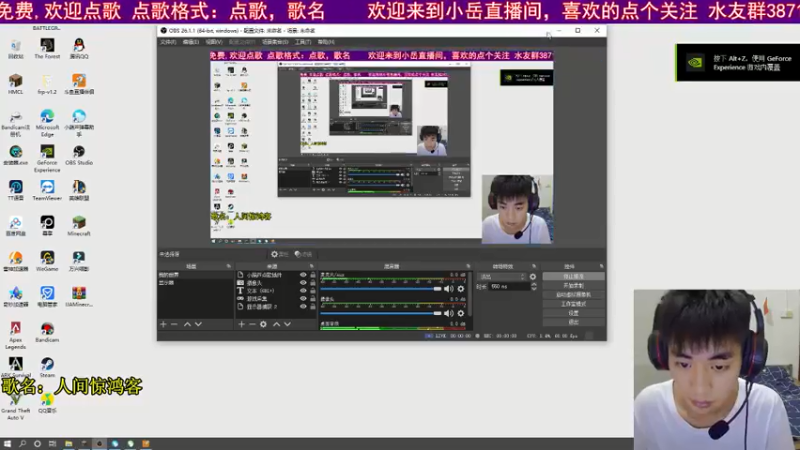Start the virtual camera button
800x450 pixels.
573,294
